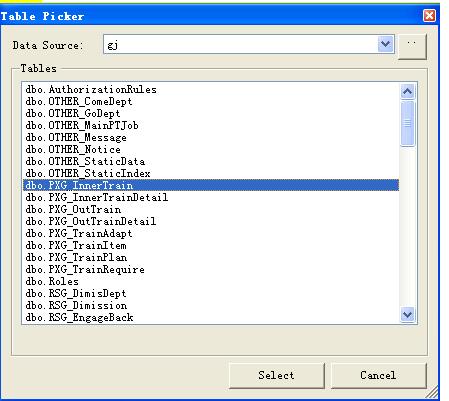Select dbo.OTHER_GoDept table
449x401 pixels.
(211, 113)
